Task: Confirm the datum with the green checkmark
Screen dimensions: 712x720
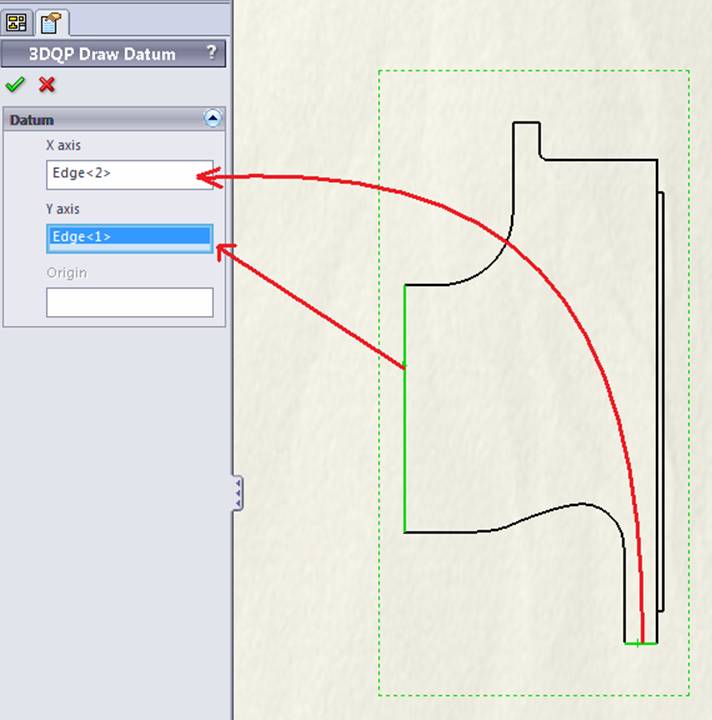Action: (x=15, y=86)
